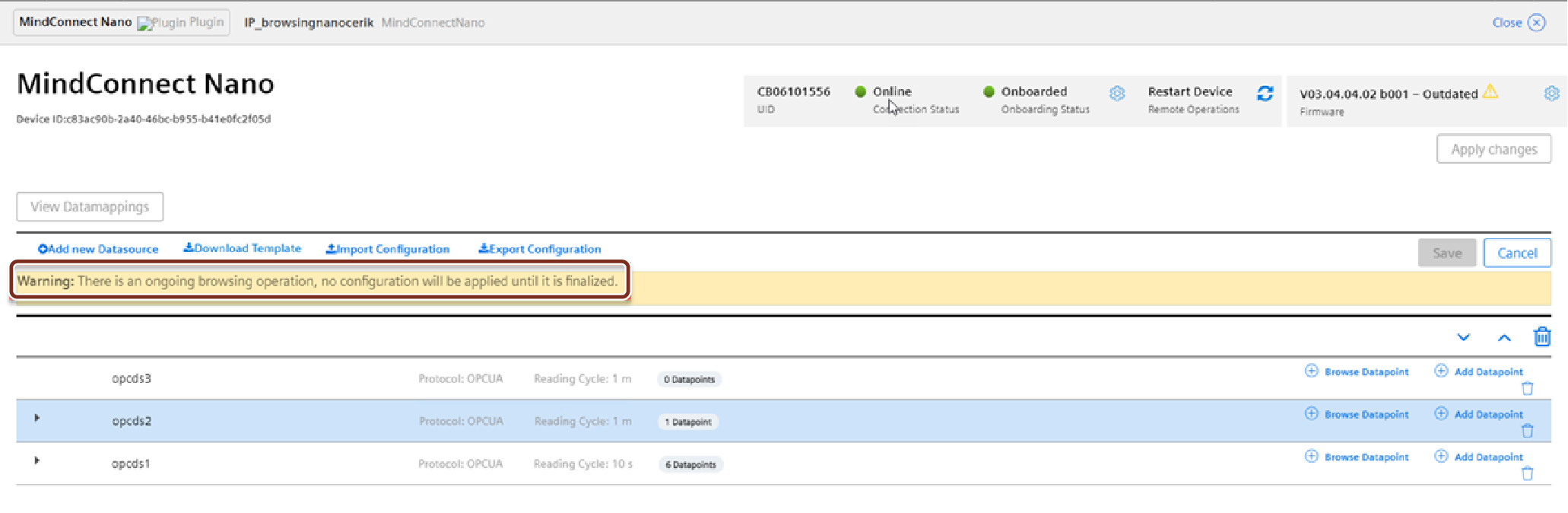Delete the opcds3 datasource trash icon

point(1527,389)
